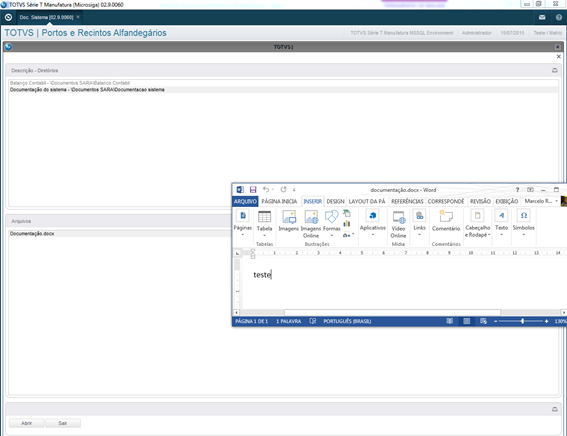Switch to the PÁGINA INICIAL ribbon tab
Image resolution: width=567 pixels, height=436 pixels.
click(279, 201)
